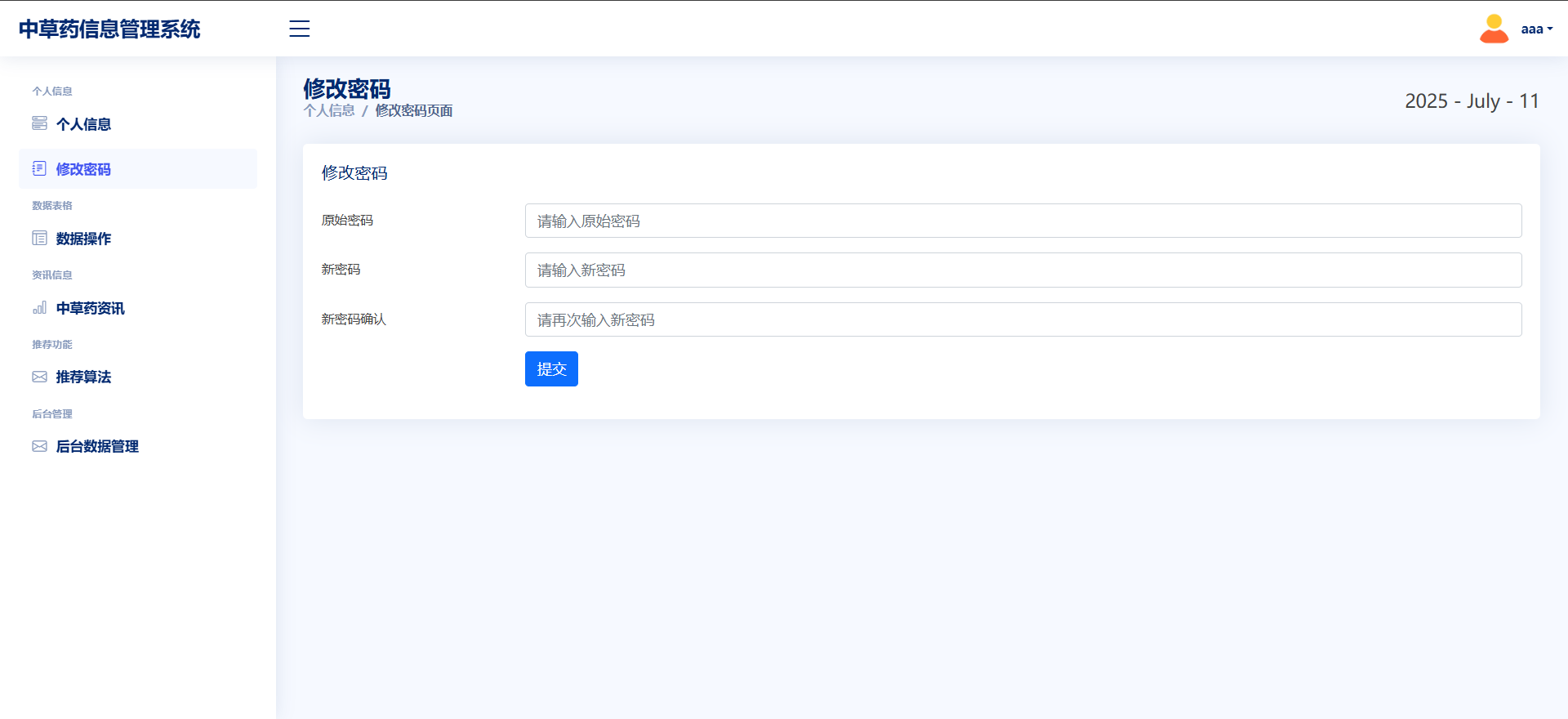The height and width of the screenshot is (719, 1568).
Task: Click the 后台数据管理 envelope icon
Action: pos(39,446)
